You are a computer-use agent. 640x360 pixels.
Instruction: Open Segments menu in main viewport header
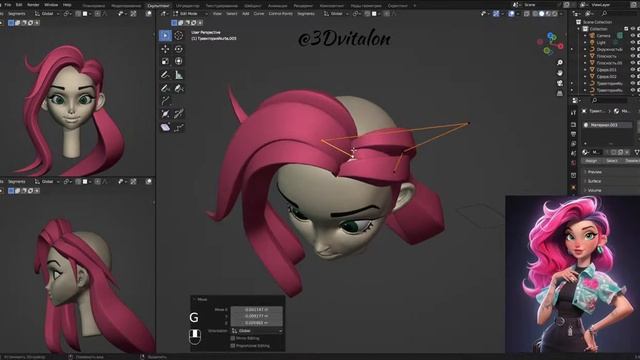(x=306, y=13)
